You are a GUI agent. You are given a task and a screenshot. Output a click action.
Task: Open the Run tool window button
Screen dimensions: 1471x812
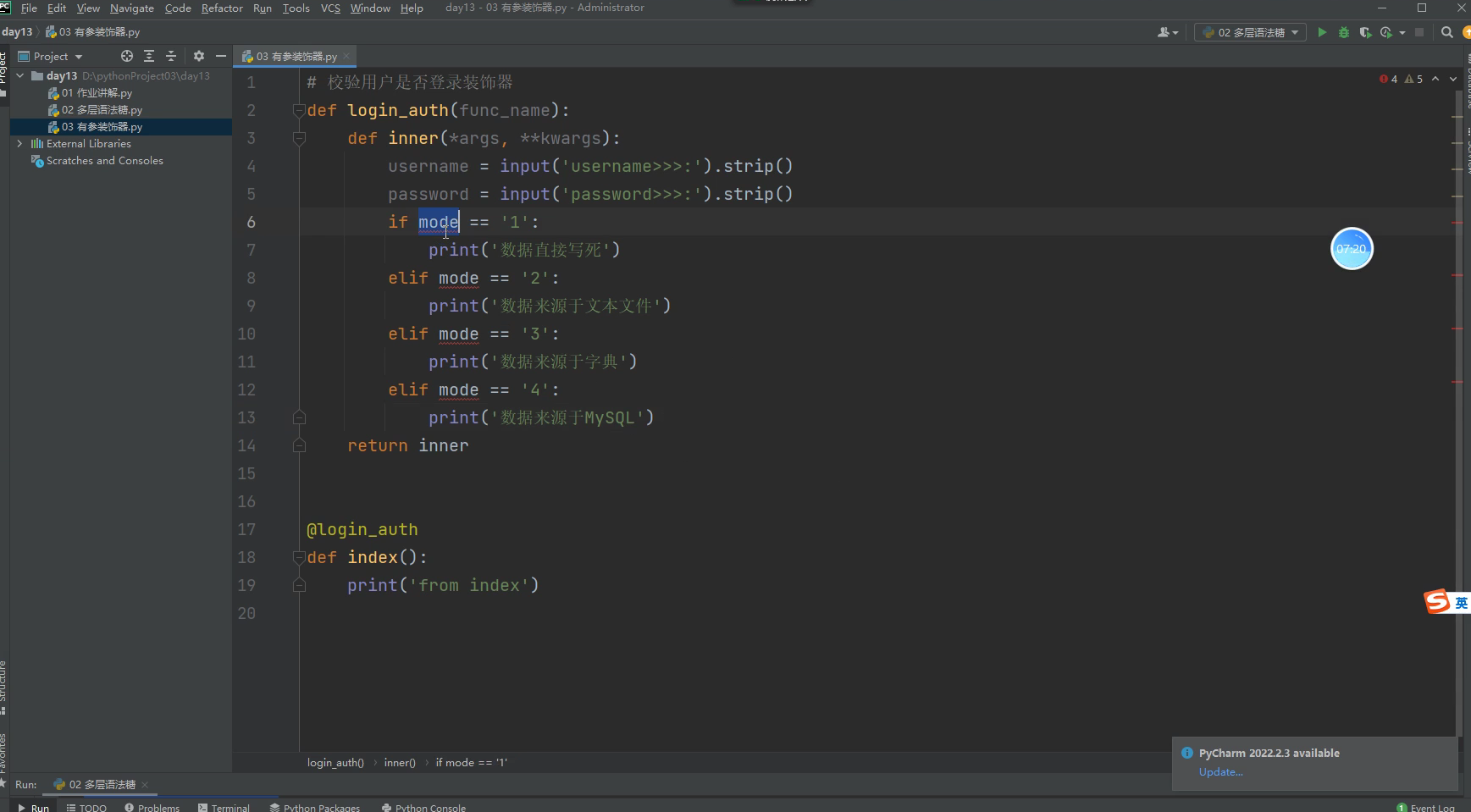click(x=33, y=807)
